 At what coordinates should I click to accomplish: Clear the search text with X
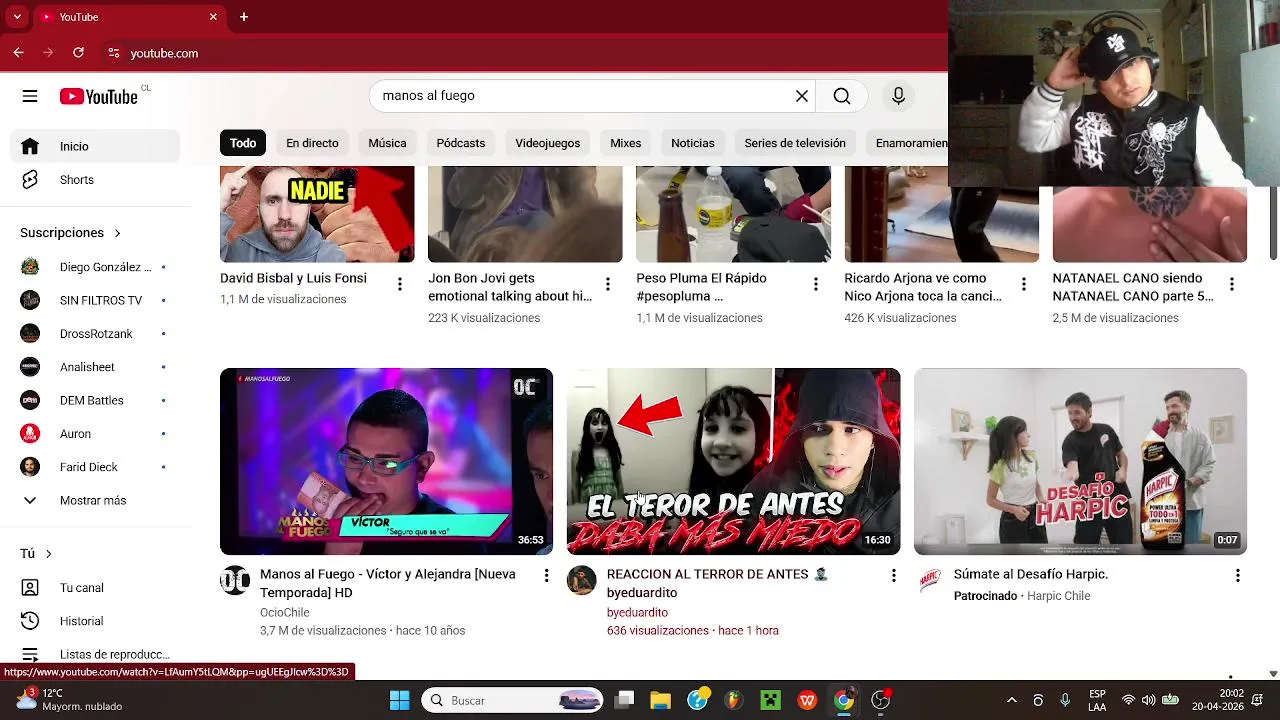(802, 96)
